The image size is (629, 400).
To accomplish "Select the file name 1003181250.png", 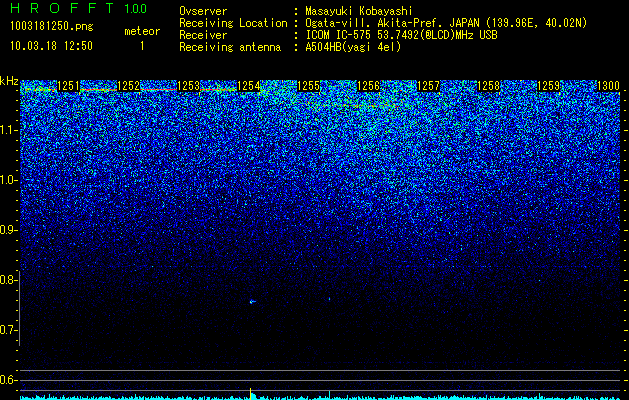I will (x=52, y=26).
